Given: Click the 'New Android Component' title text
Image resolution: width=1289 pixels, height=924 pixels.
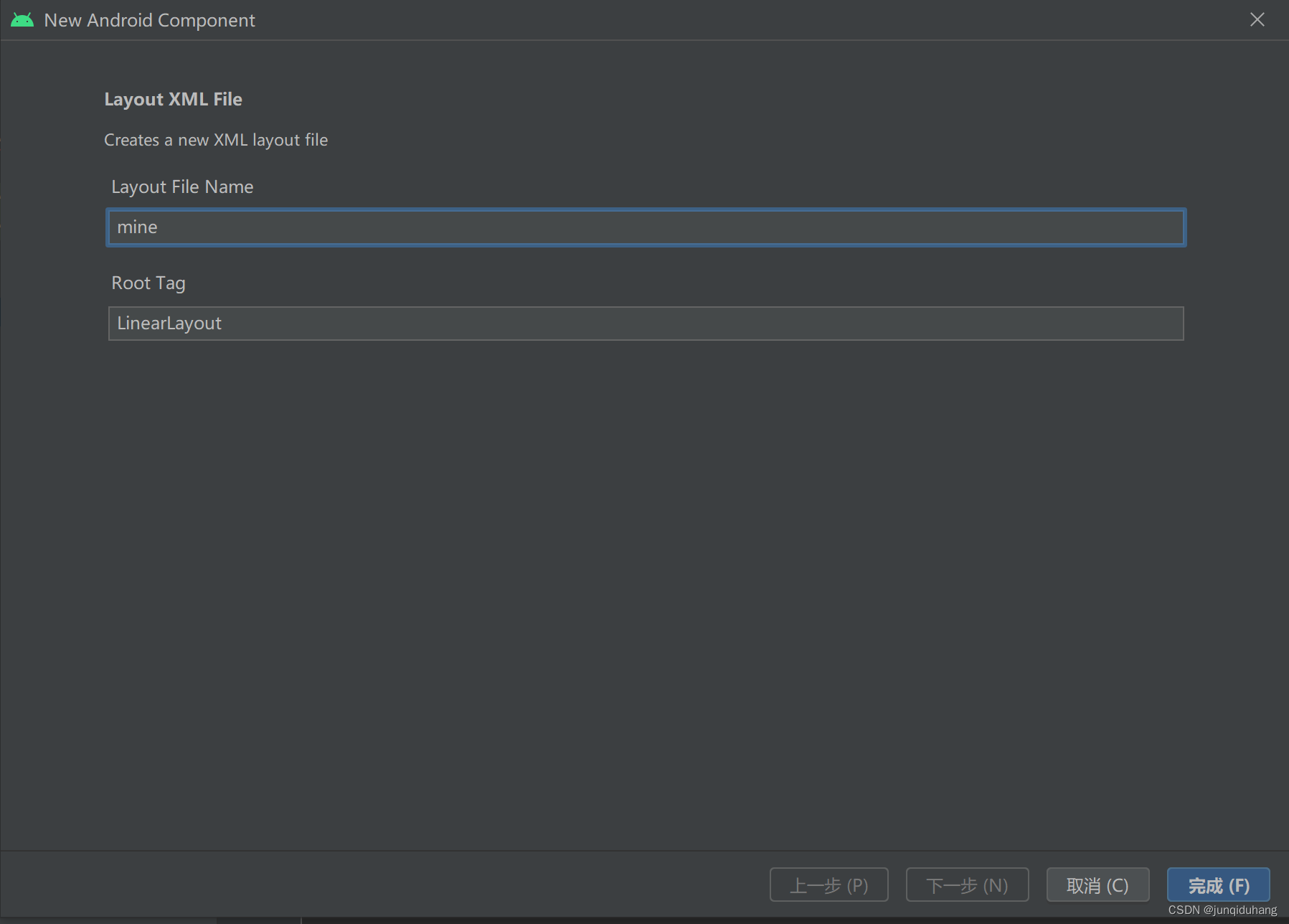Looking at the screenshot, I should coord(149,20).
